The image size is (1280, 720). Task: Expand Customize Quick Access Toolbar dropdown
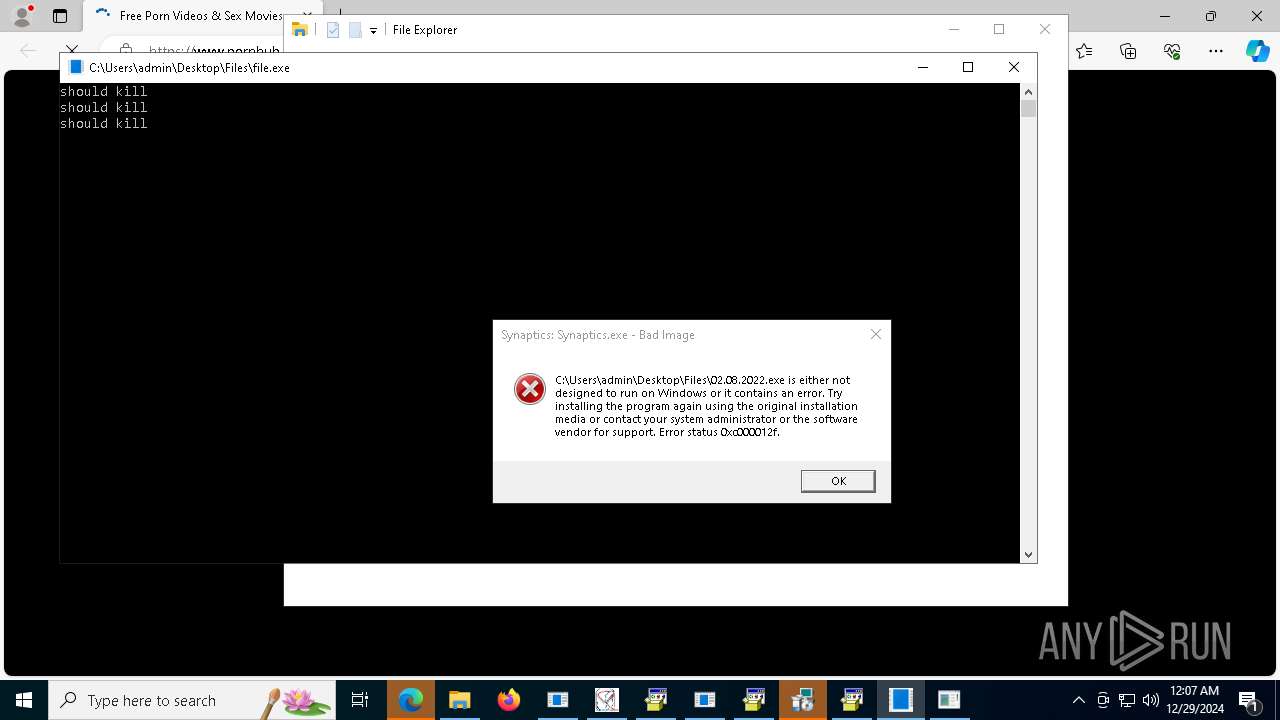[373, 31]
